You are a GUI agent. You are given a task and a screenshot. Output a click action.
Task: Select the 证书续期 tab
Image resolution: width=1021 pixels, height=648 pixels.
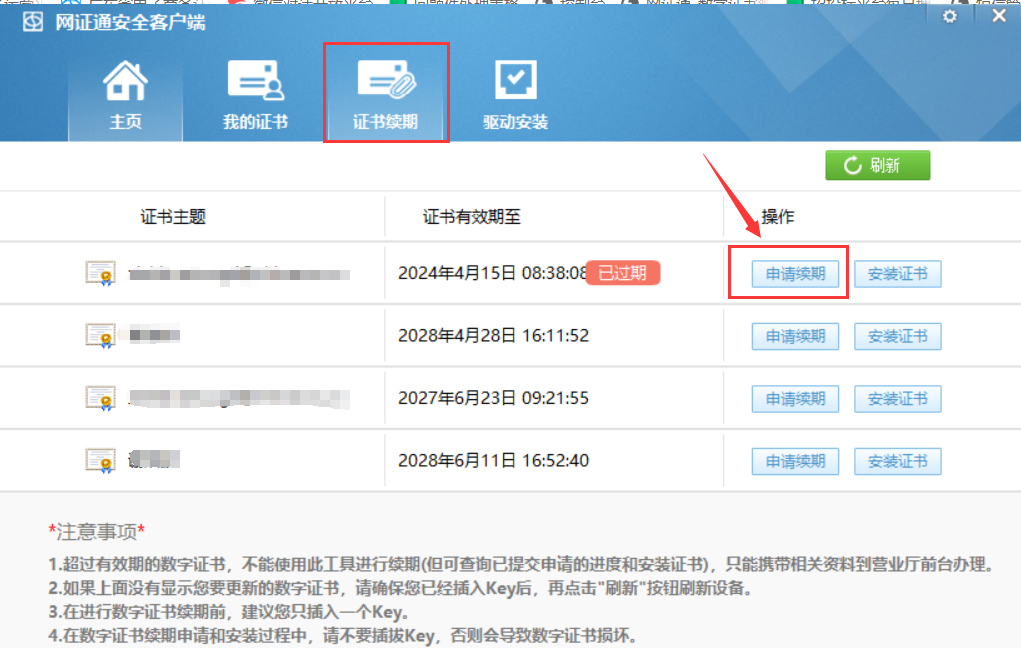coord(385,97)
